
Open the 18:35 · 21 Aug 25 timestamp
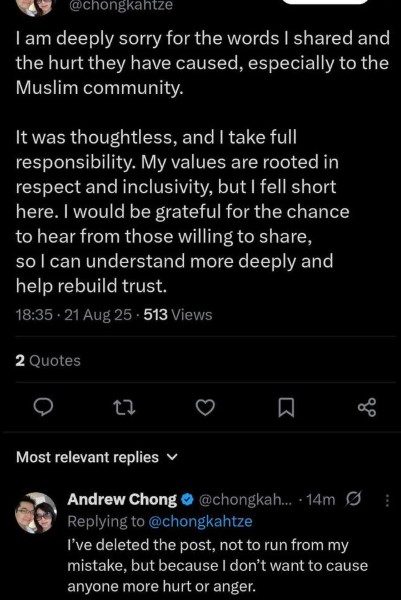(73, 315)
